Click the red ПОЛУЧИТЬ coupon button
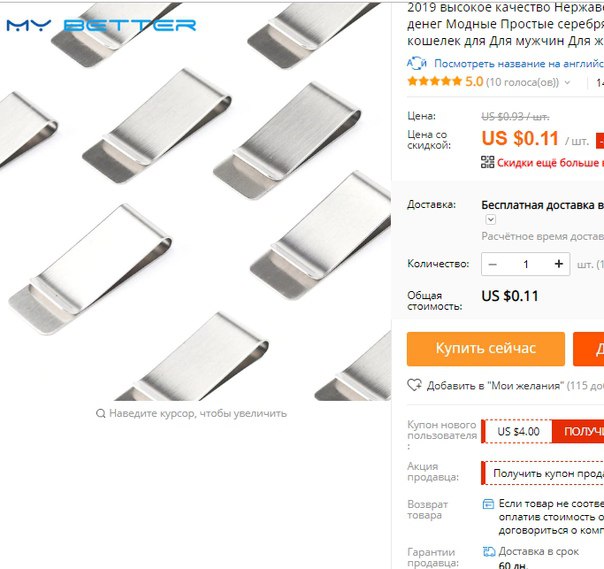Screen dimensions: 604x569 [x=578, y=431]
